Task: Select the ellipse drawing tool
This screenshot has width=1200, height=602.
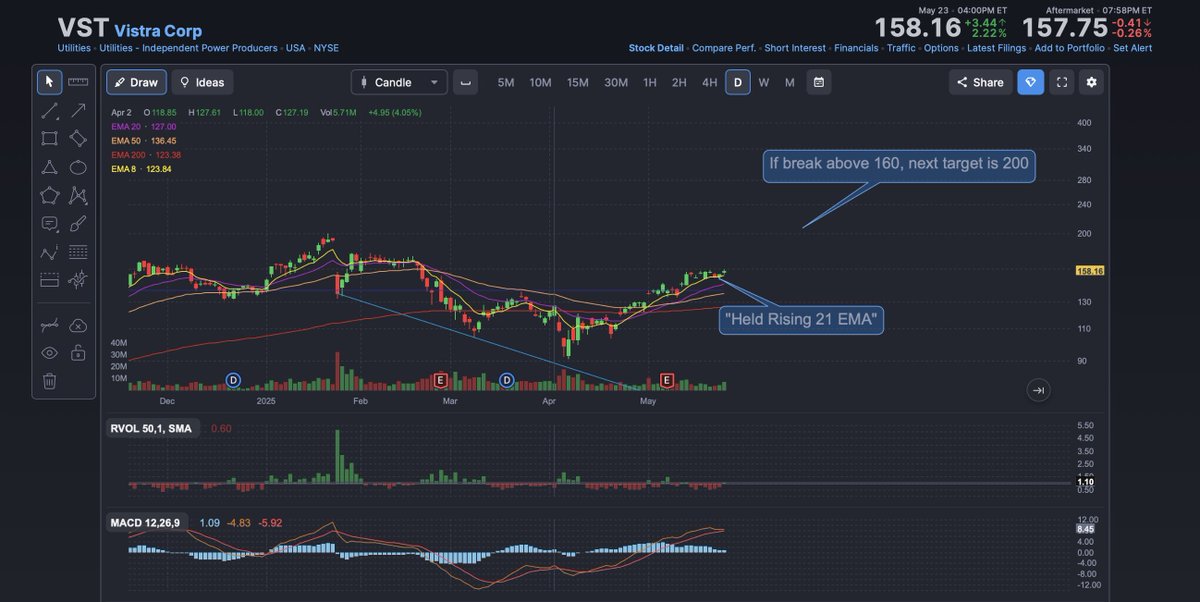Action: point(77,167)
